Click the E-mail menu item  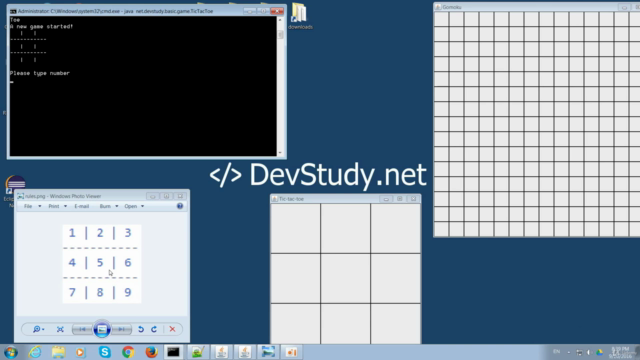(82, 206)
